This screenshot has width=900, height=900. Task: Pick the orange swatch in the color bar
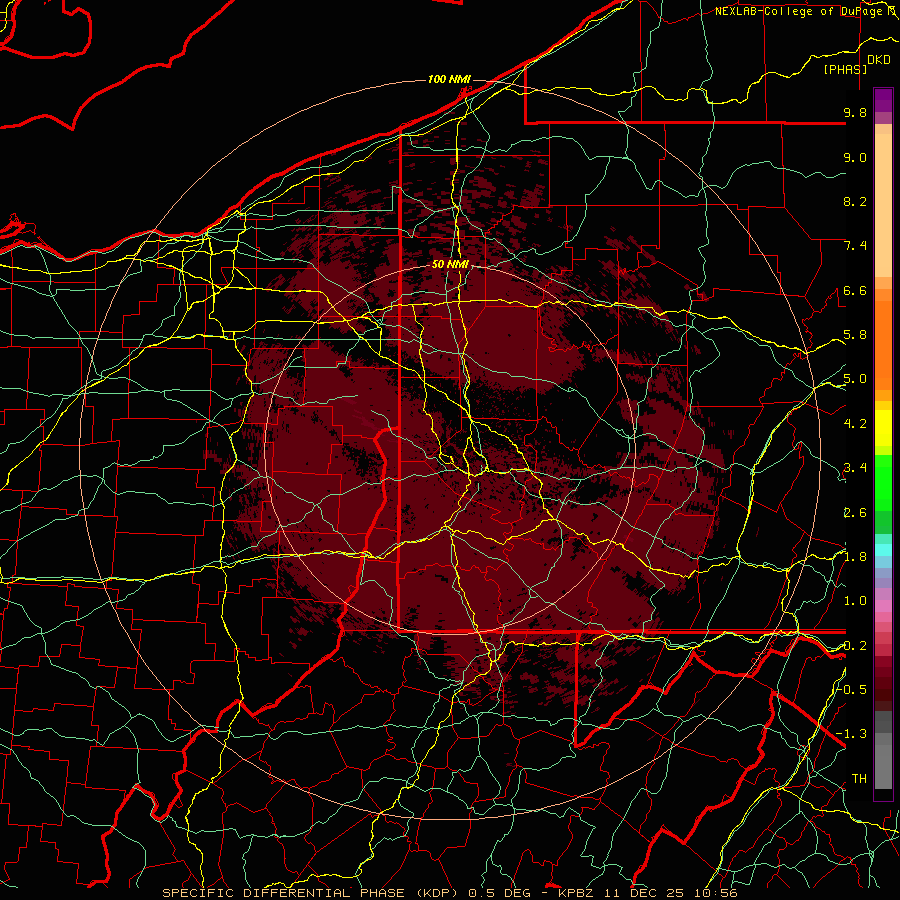(x=883, y=345)
